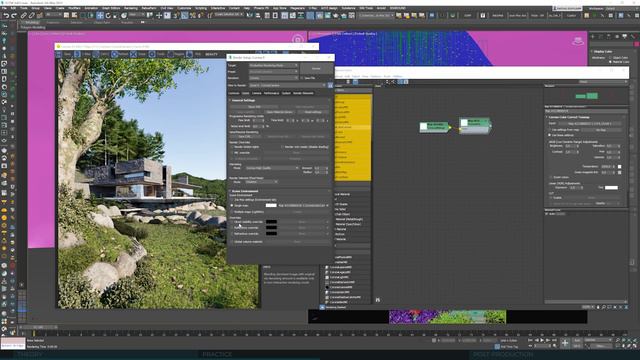Enable the Reflections override checkbox
This screenshot has height=360, width=640.
(x=232, y=228)
